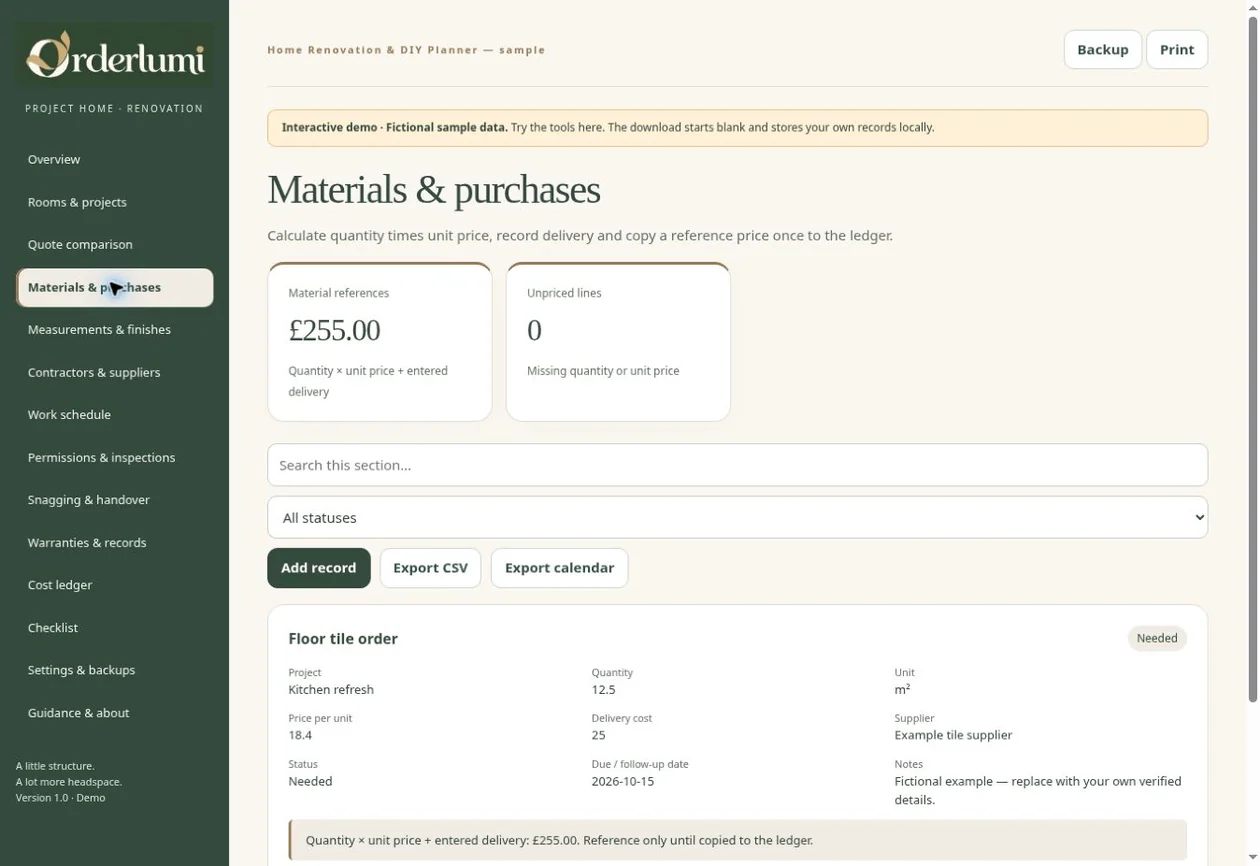Click the Orderlumi logo
Image resolution: width=1260 pixels, height=866 pixels.
tap(114, 55)
